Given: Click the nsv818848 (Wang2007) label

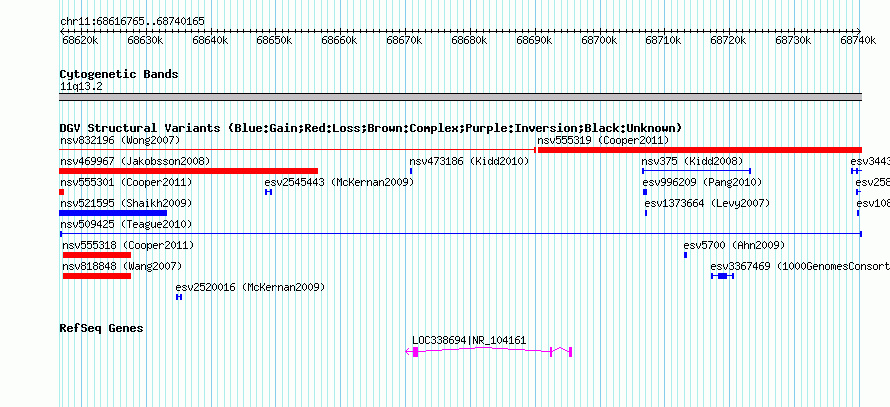Looking at the screenshot, I should pyautogui.click(x=122, y=266).
